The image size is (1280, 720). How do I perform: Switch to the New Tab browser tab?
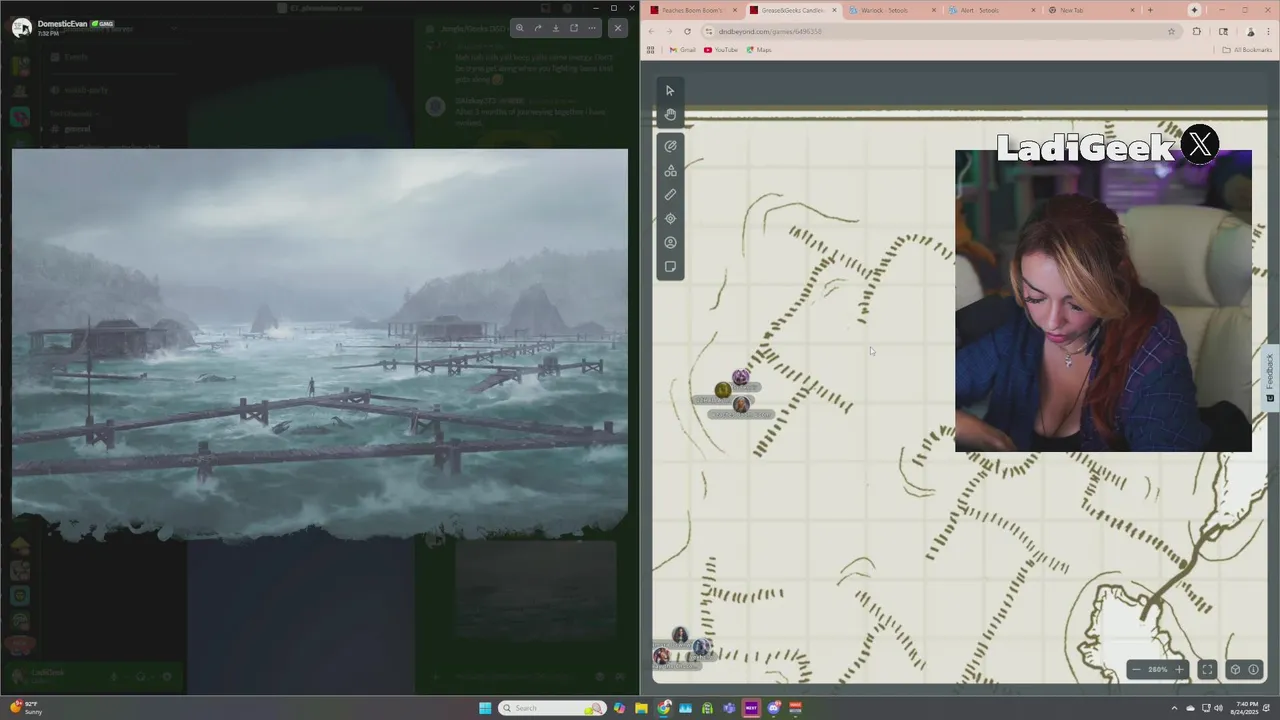[x=1090, y=10]
